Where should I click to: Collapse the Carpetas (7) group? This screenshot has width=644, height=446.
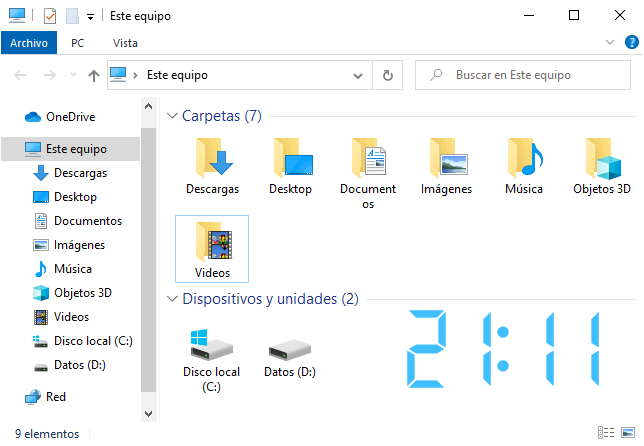coord(172,116)
